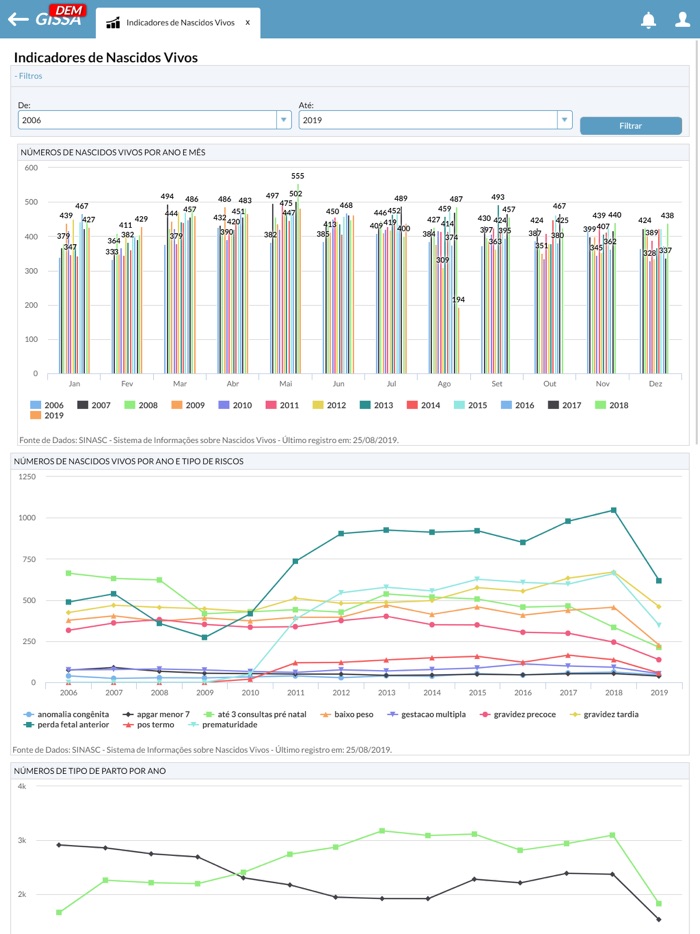This screenshot has height=934, width=700.
Task: Click the 2018 peak point of perda fetal
Action: click(x=613, y=510)
